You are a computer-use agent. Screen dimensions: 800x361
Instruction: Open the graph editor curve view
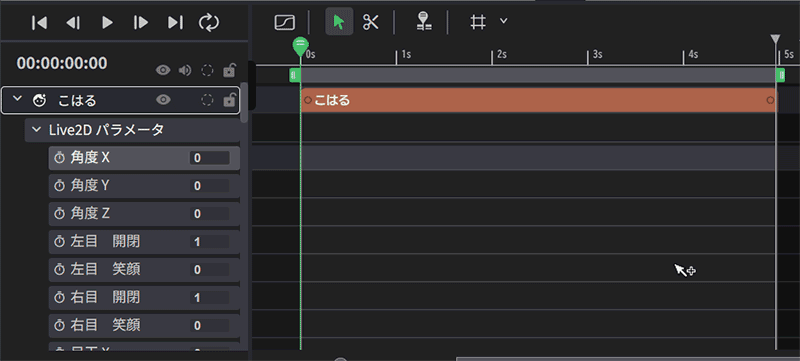[x=285, y=22]
